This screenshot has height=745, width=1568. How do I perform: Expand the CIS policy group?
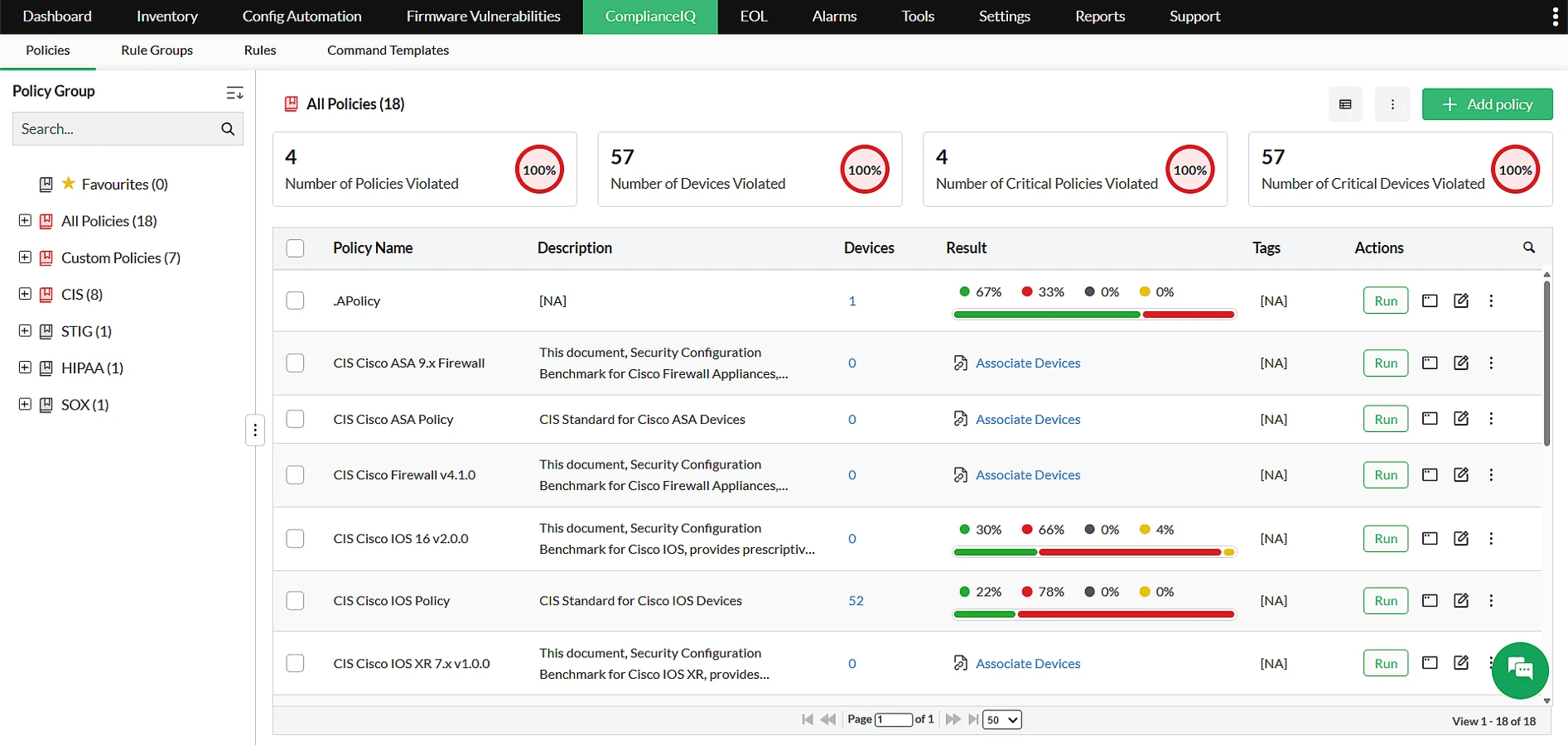pyautogui.click(x=25, y=294)
